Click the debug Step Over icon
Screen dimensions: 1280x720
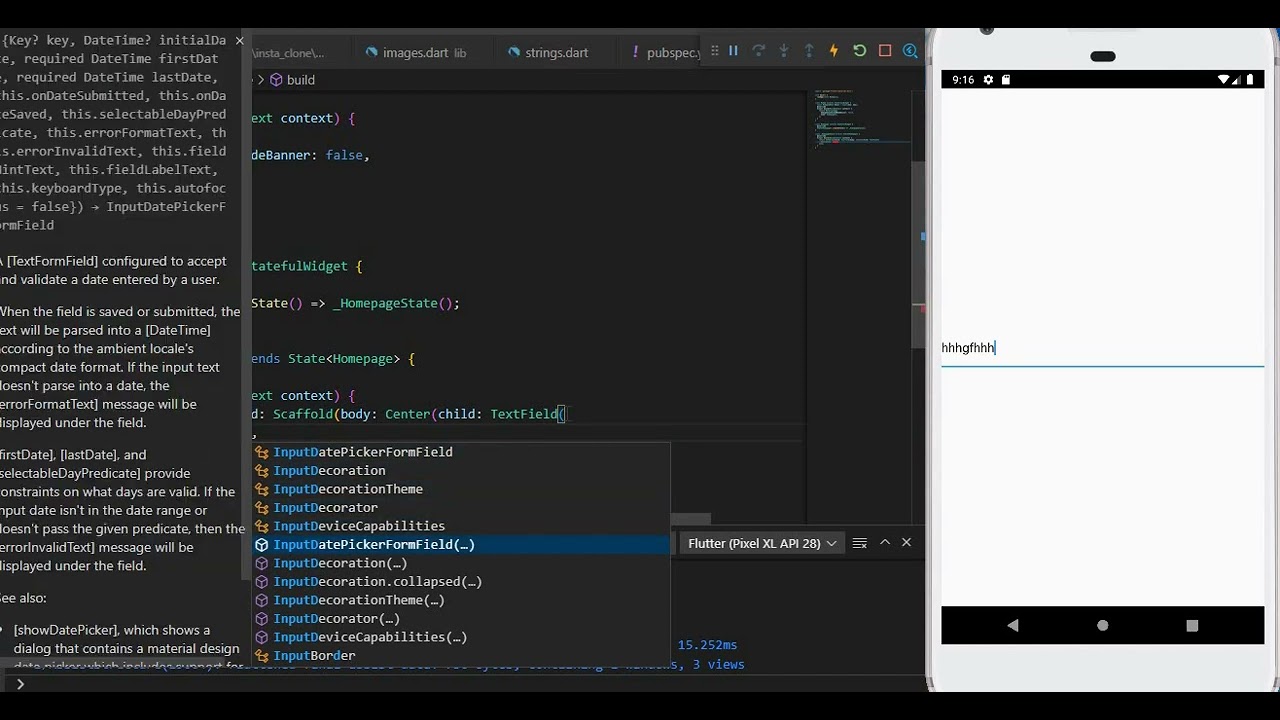click(758, 51)
